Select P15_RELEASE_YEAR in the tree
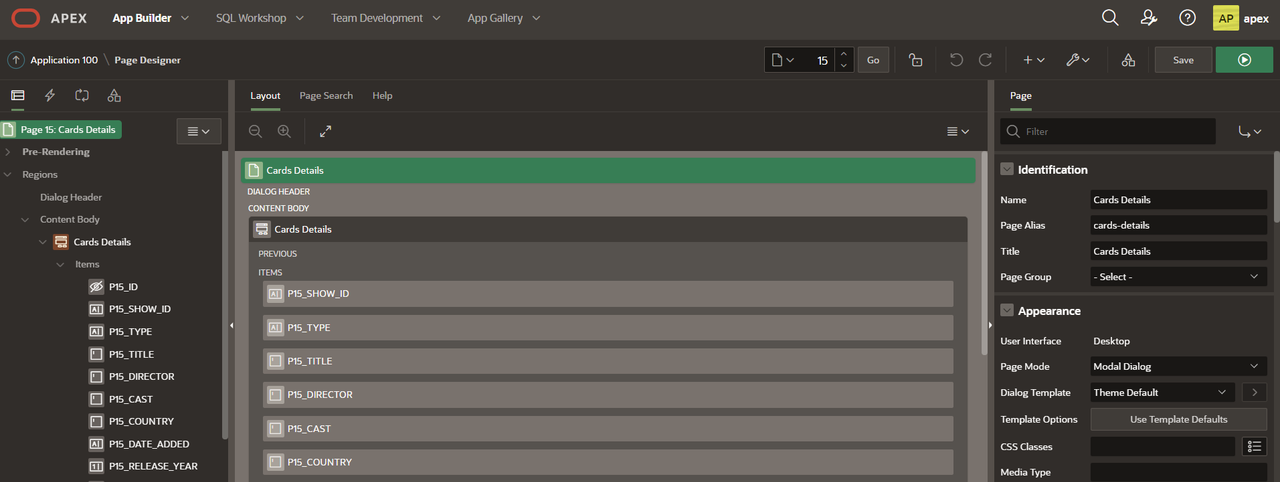This screenshot has height=482, width=1280. 143,466
